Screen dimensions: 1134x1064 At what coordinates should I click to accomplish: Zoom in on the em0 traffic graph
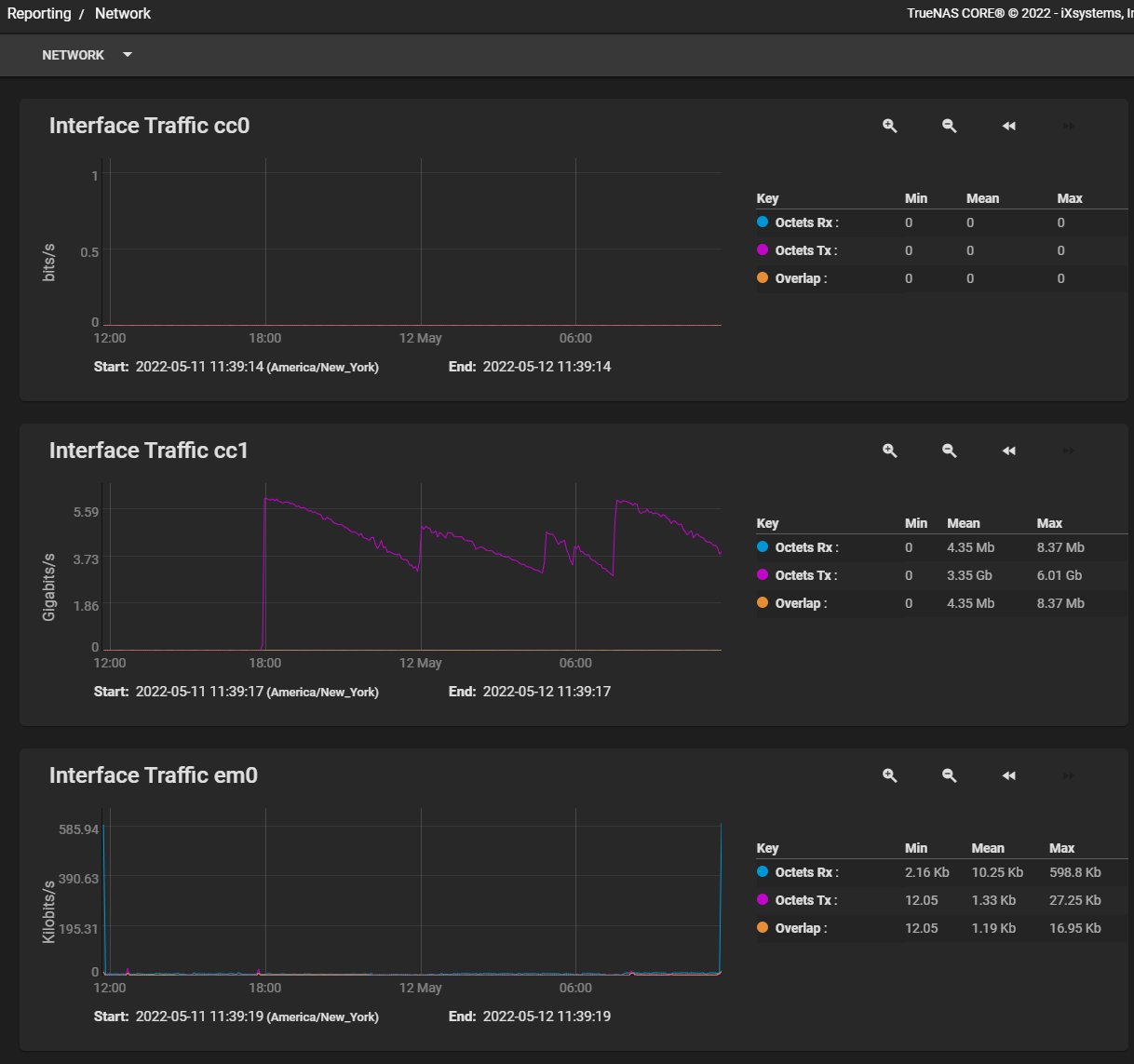[x=890, y=775]
